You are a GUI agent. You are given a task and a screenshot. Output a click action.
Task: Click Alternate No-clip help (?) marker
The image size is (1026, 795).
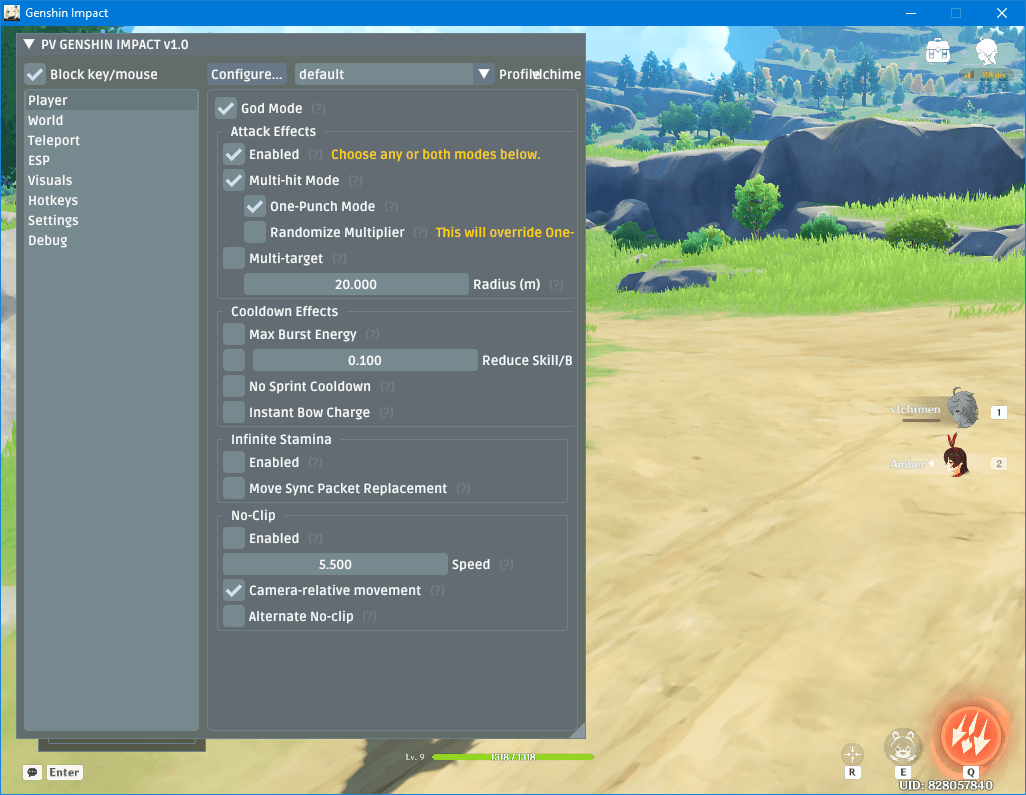[x=370, y=616]
